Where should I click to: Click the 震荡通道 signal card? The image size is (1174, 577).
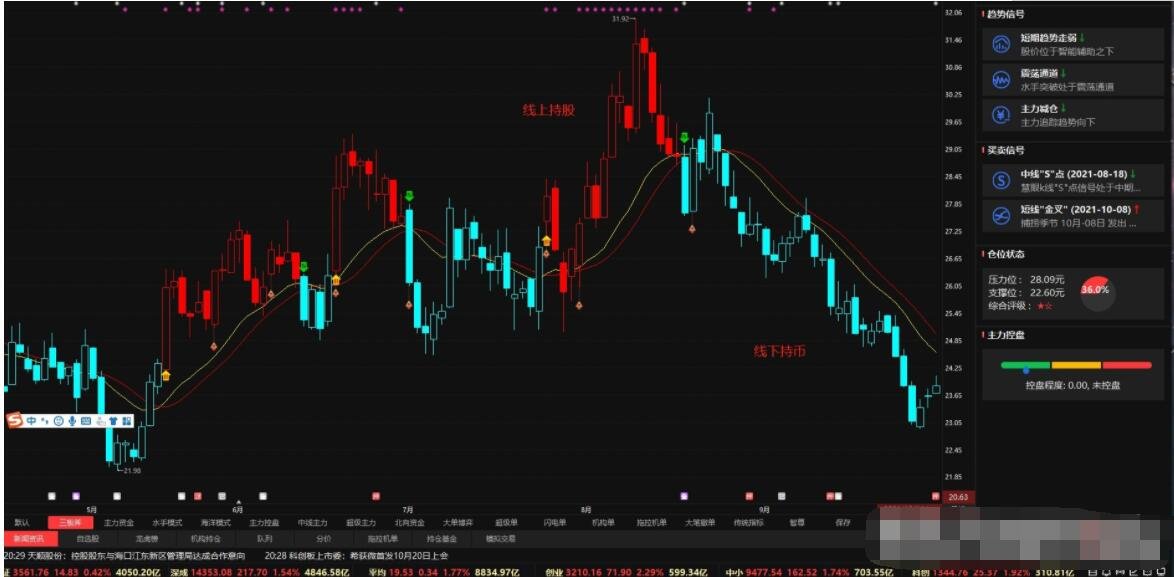coord(1073,79)
